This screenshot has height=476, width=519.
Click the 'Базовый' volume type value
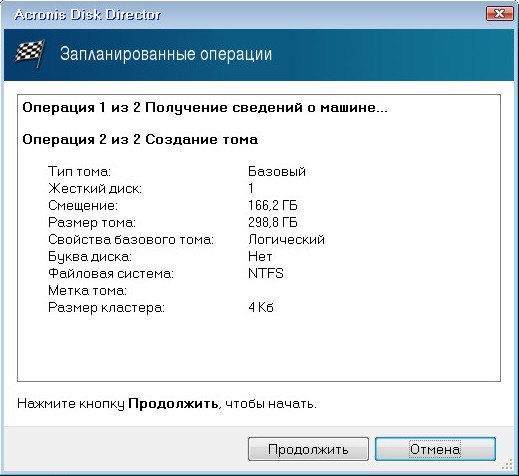(277, 171)
